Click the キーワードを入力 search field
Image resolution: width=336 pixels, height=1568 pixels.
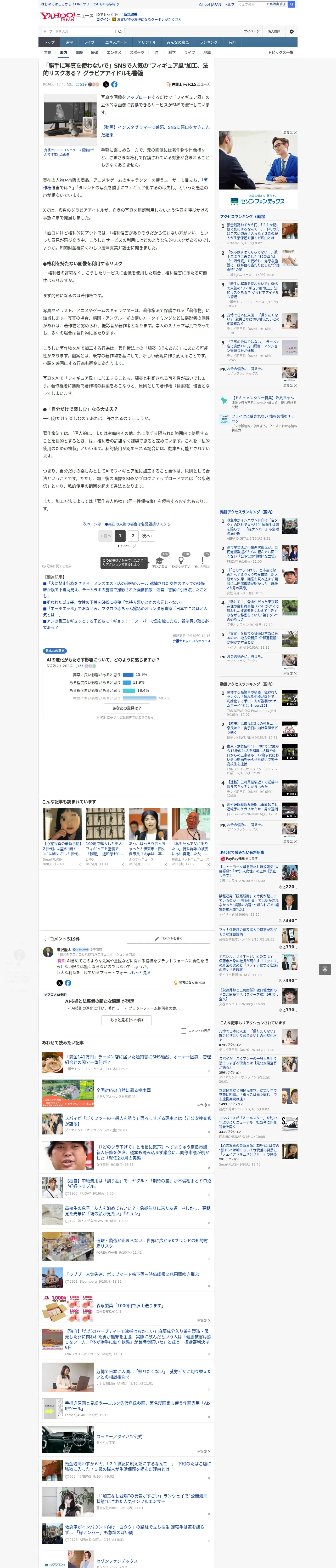(x=79, y=32)
